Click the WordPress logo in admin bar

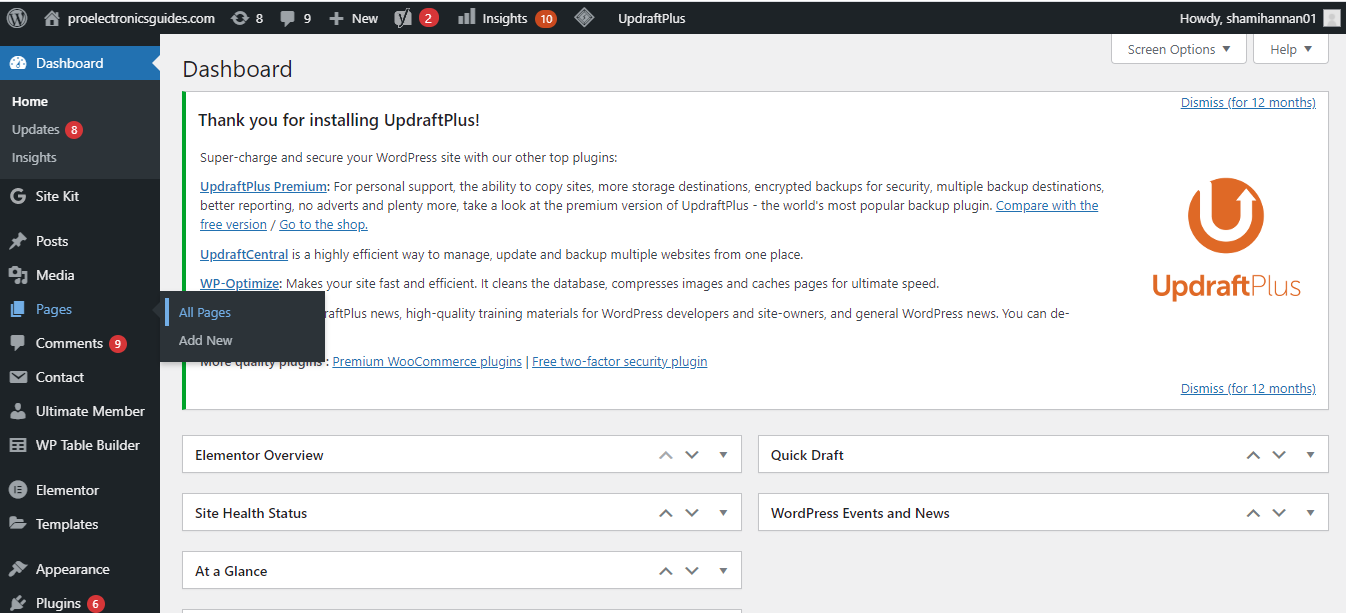click(x=17, y=18)
